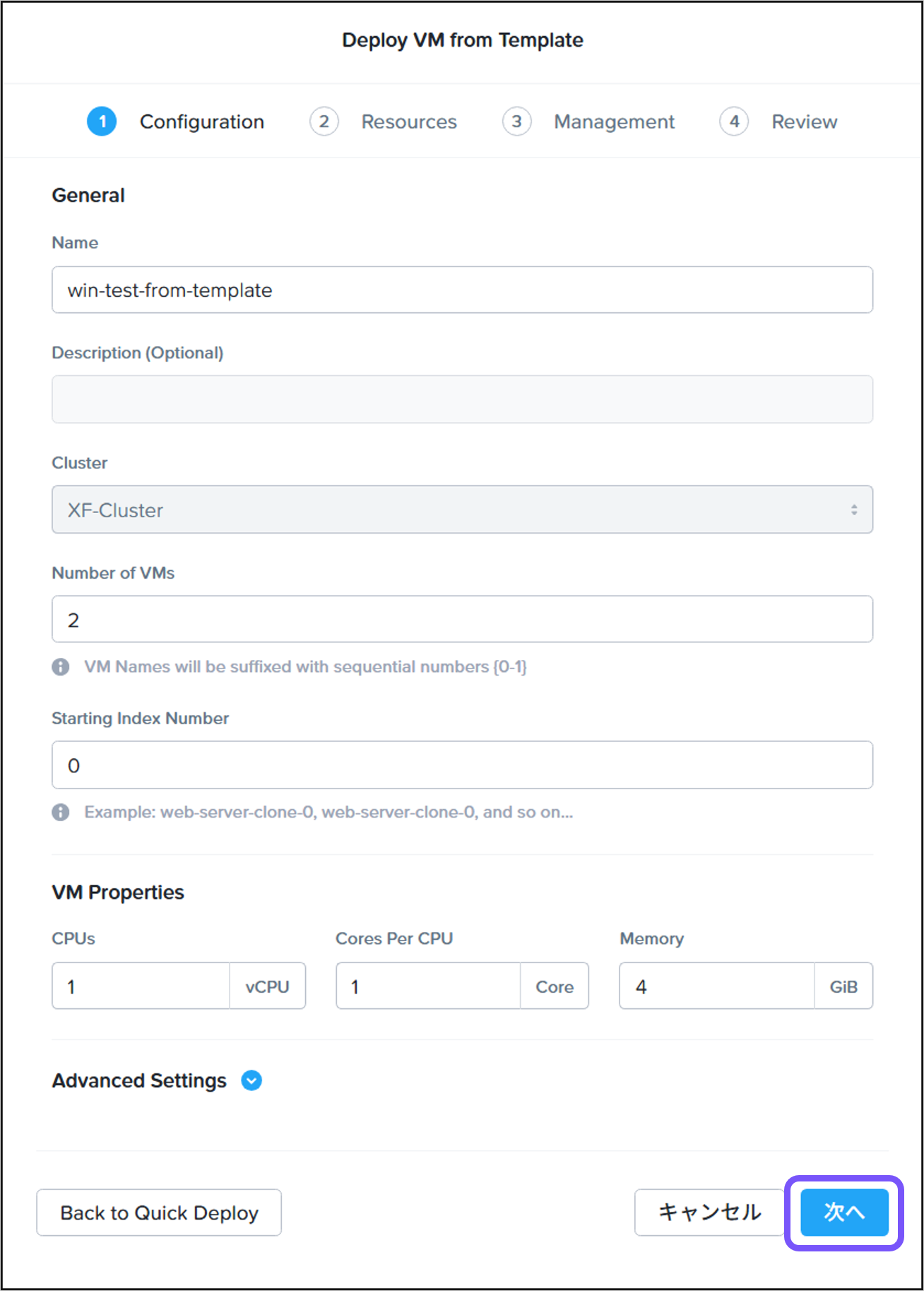Click the step 3 Management circle
The height and width of the screenshot is (1291, 924).
click(x=516, y=121)
